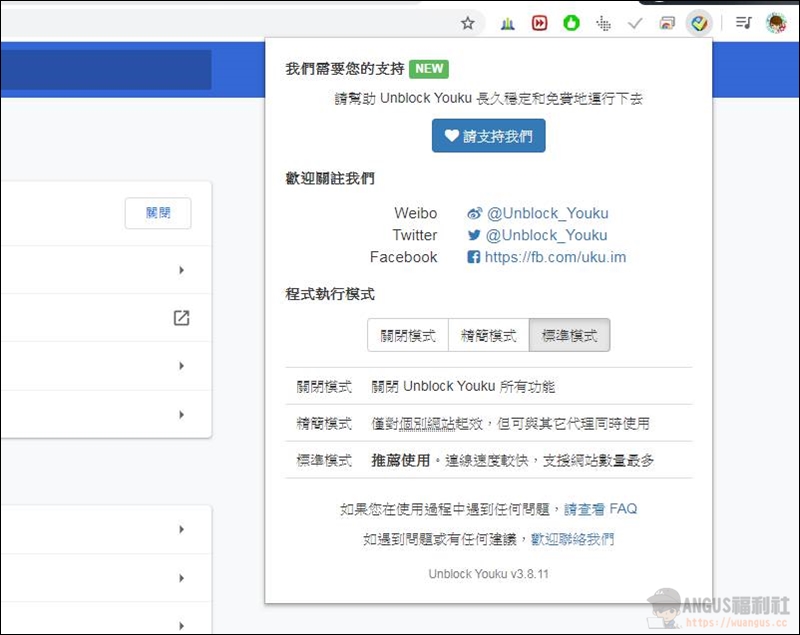Switch to 精簡模式 mode
Screen dimensions: 800x635
coord(488,336)
